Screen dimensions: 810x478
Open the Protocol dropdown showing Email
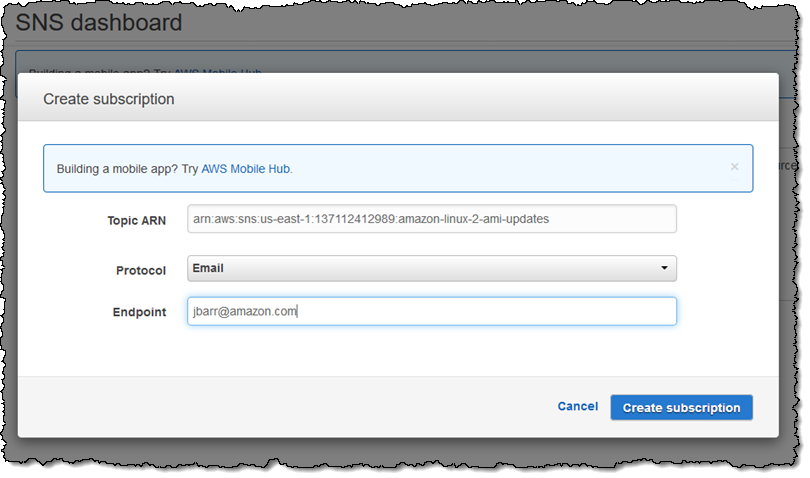tap(431, 268)
